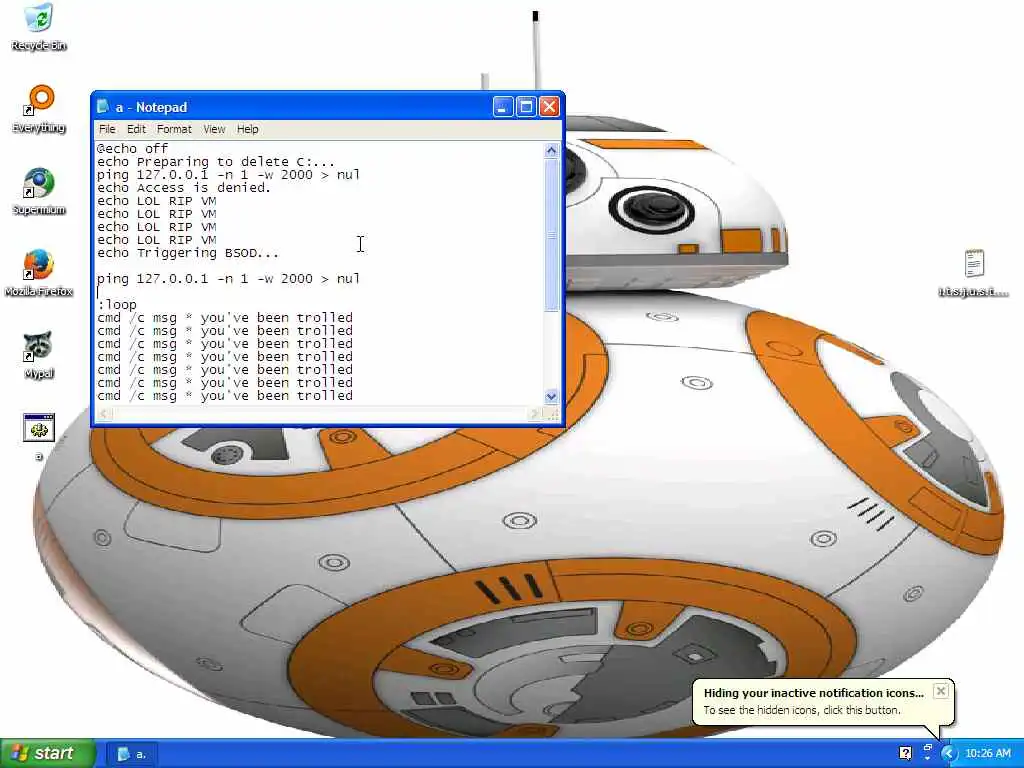Screen dimensions: 1024x768
Task: Click the question mark tray icon
Action: coord(905,754)
